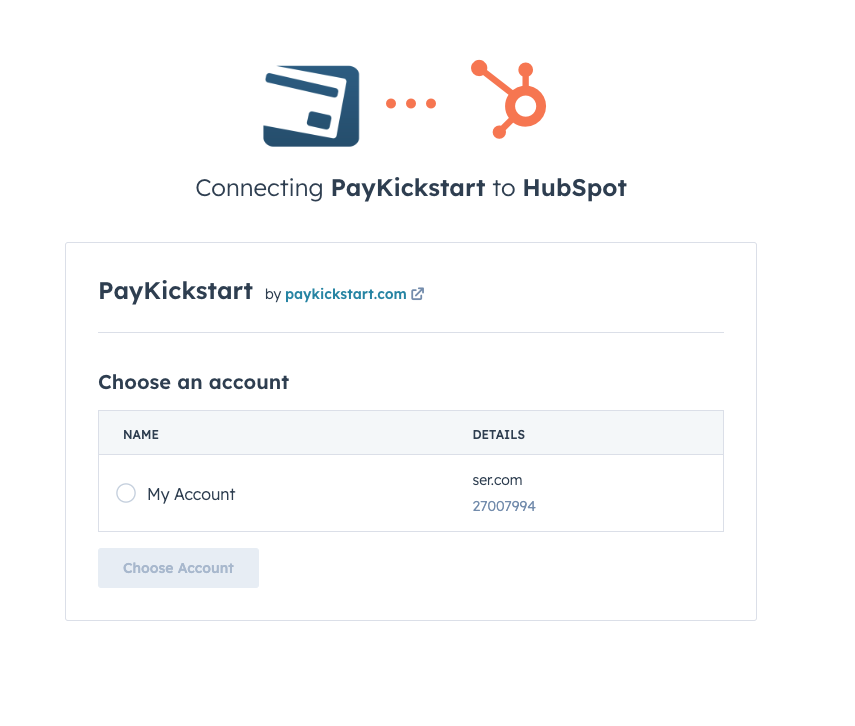The height and width of the screenshot is (726, 855).
Task: Click the word to in the page heading
Action: (x=504, y=188)
